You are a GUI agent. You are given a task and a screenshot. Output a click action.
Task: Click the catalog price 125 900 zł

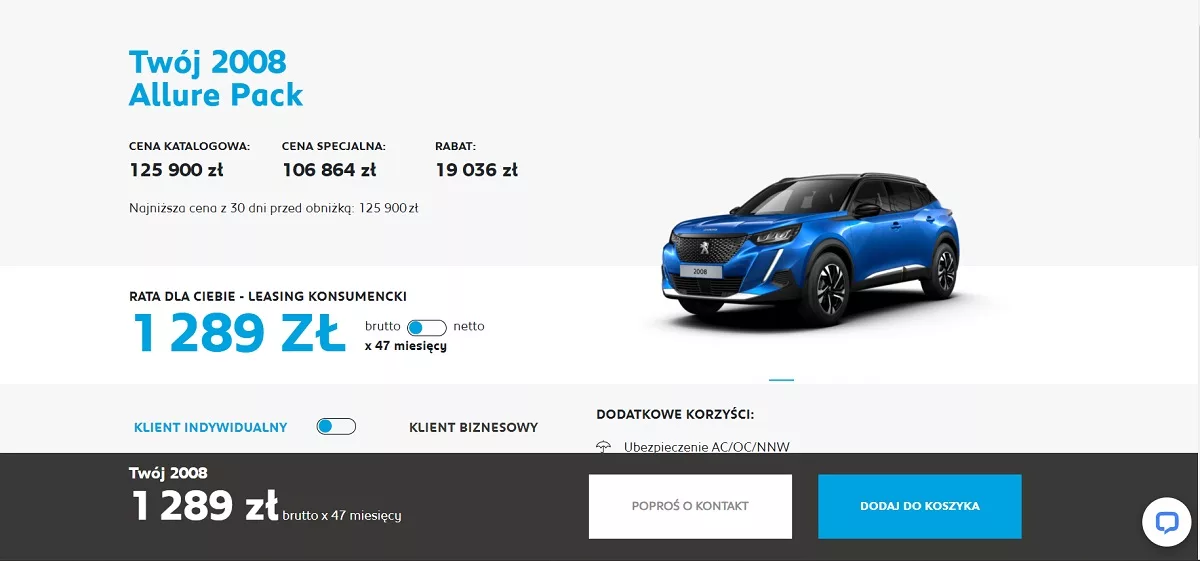(176, 170)
